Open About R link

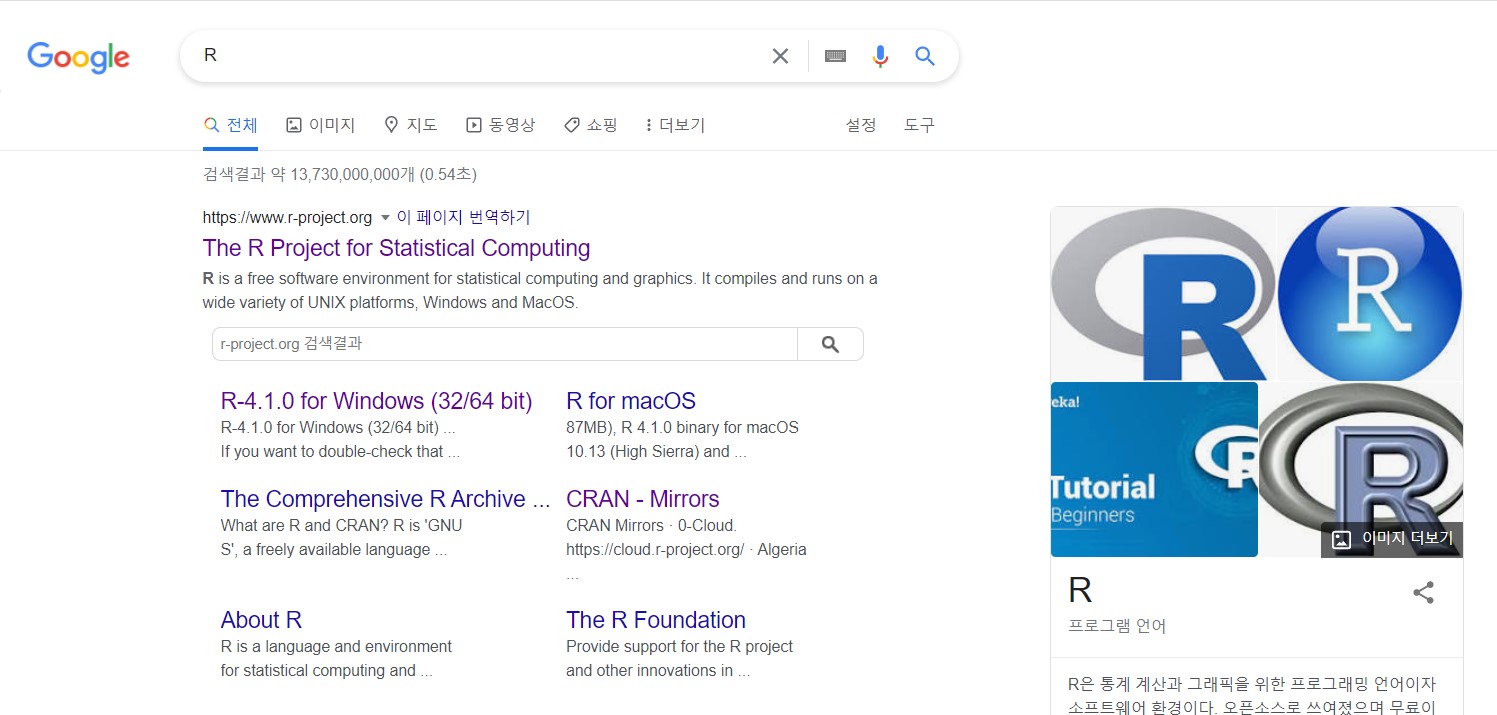tap(261, 620)
